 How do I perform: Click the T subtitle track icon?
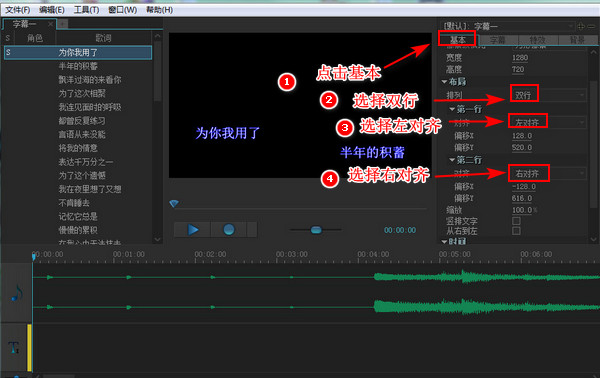(14, 347)
